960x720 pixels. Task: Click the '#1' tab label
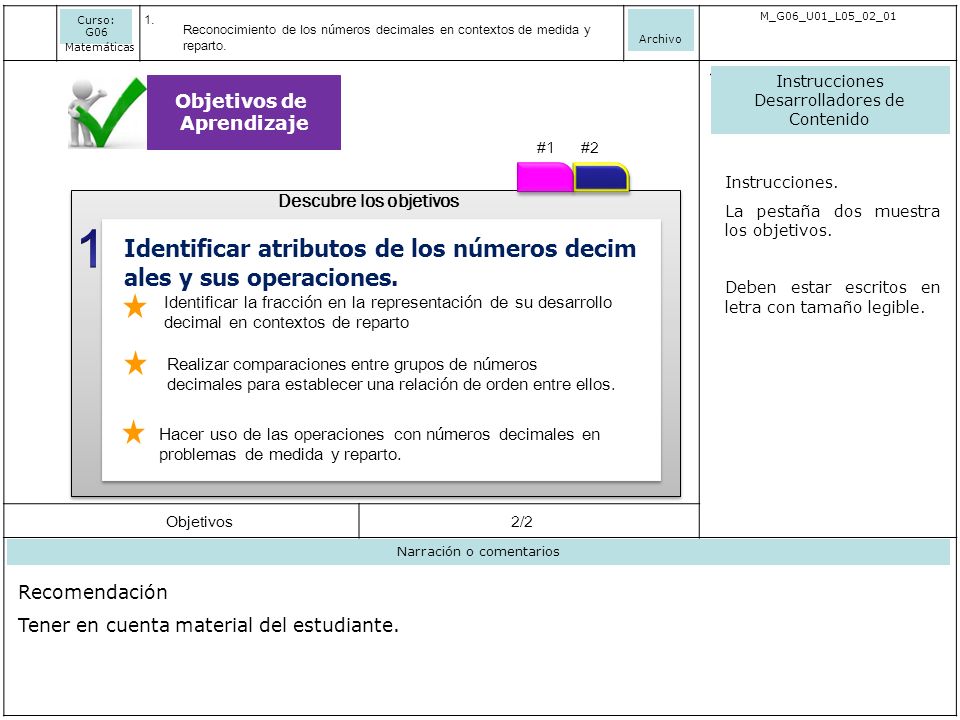pyautogui.click(x=545, y=148)
